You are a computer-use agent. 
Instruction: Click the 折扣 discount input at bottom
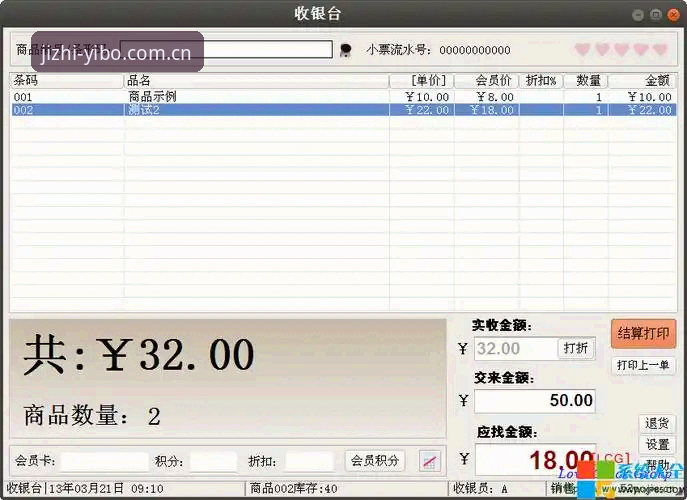[309, 461]
